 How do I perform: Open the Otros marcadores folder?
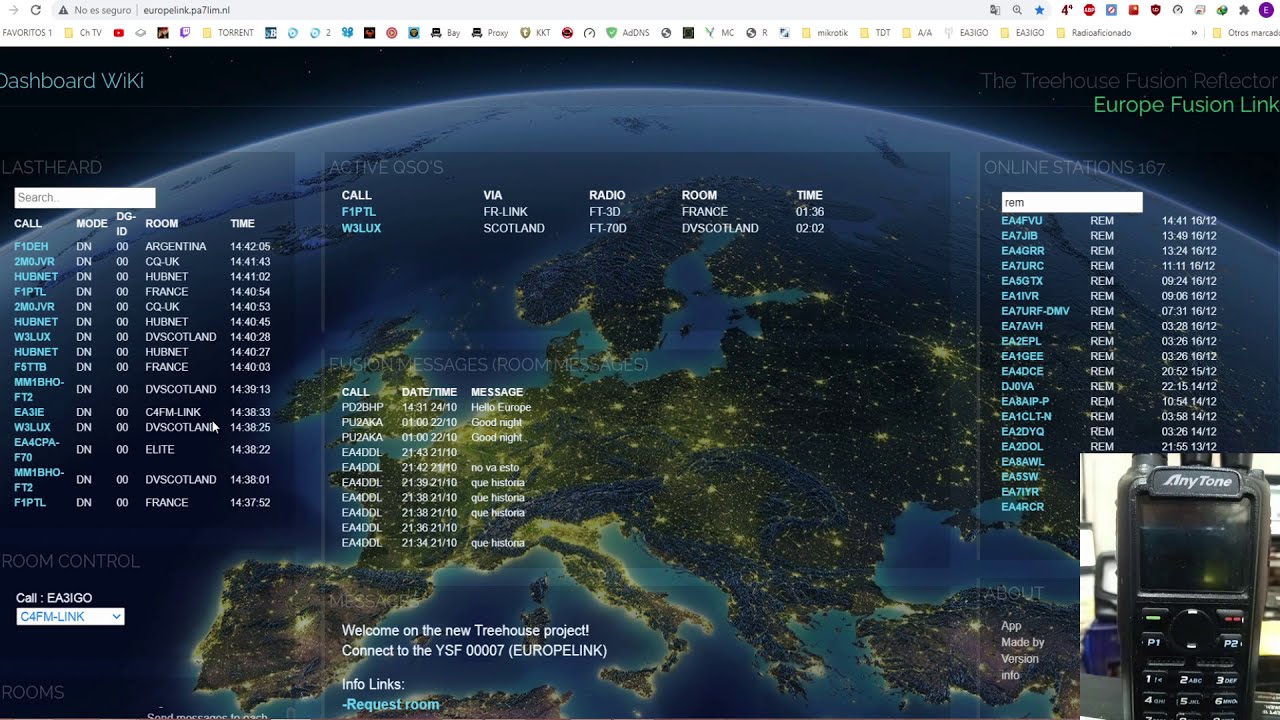[x=1244, y=32]
